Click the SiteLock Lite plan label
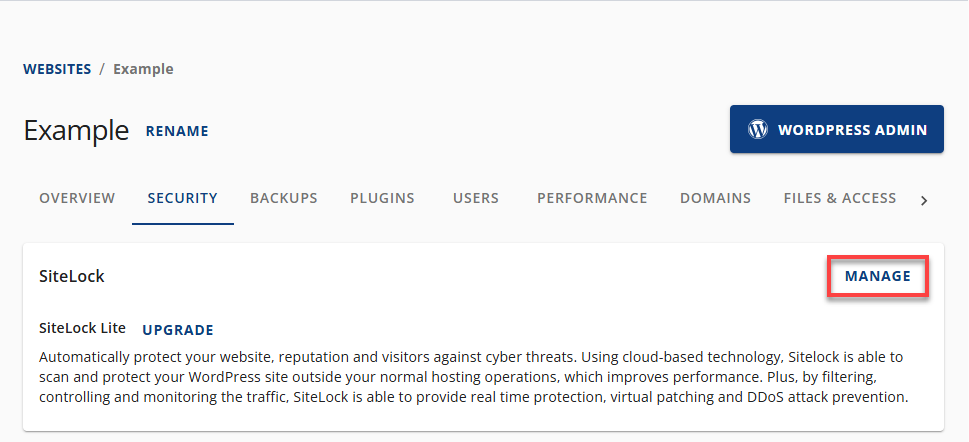969x442 pixels. 83,329
